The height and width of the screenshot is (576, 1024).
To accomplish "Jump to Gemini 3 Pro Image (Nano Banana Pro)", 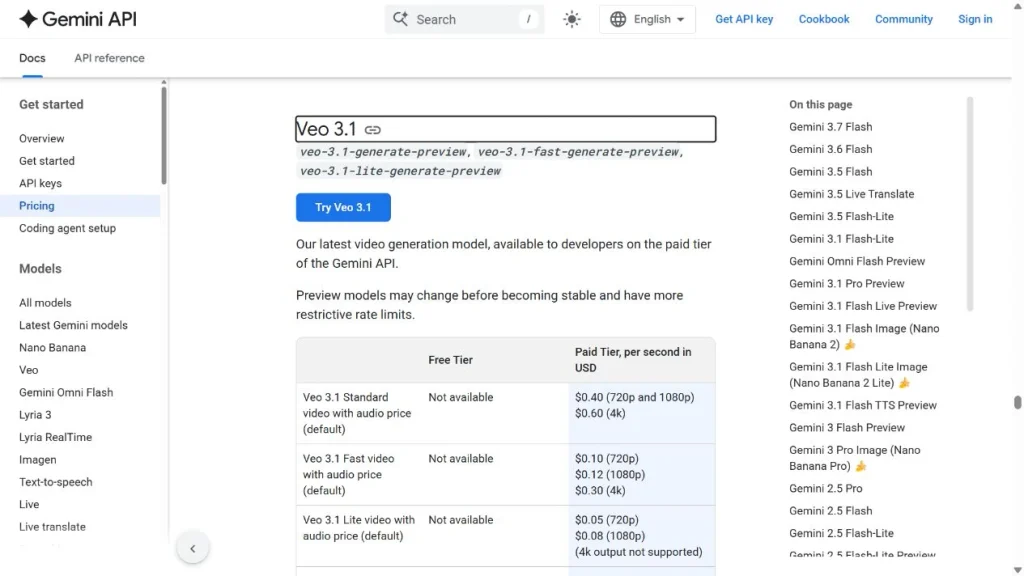I will tap(854, 458).
